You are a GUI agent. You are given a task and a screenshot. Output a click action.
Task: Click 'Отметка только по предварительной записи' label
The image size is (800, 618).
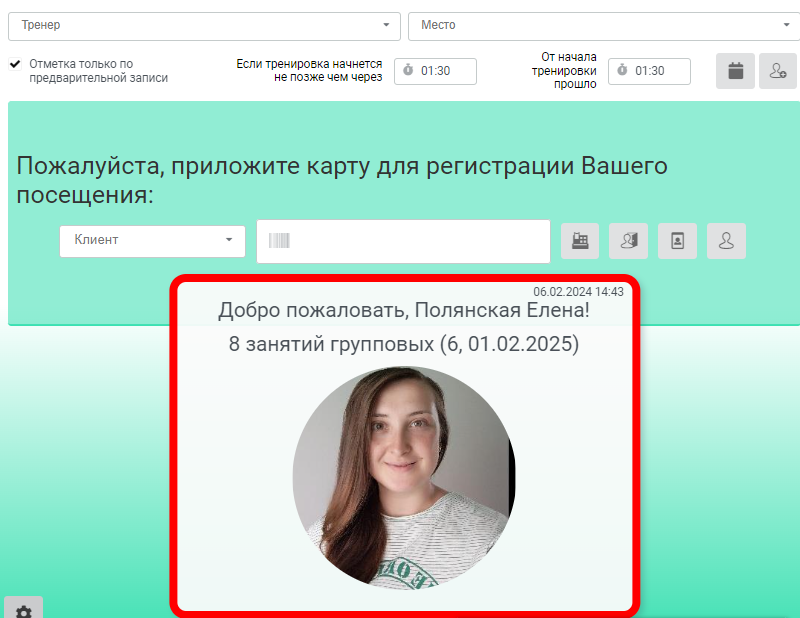coord(98,71)
